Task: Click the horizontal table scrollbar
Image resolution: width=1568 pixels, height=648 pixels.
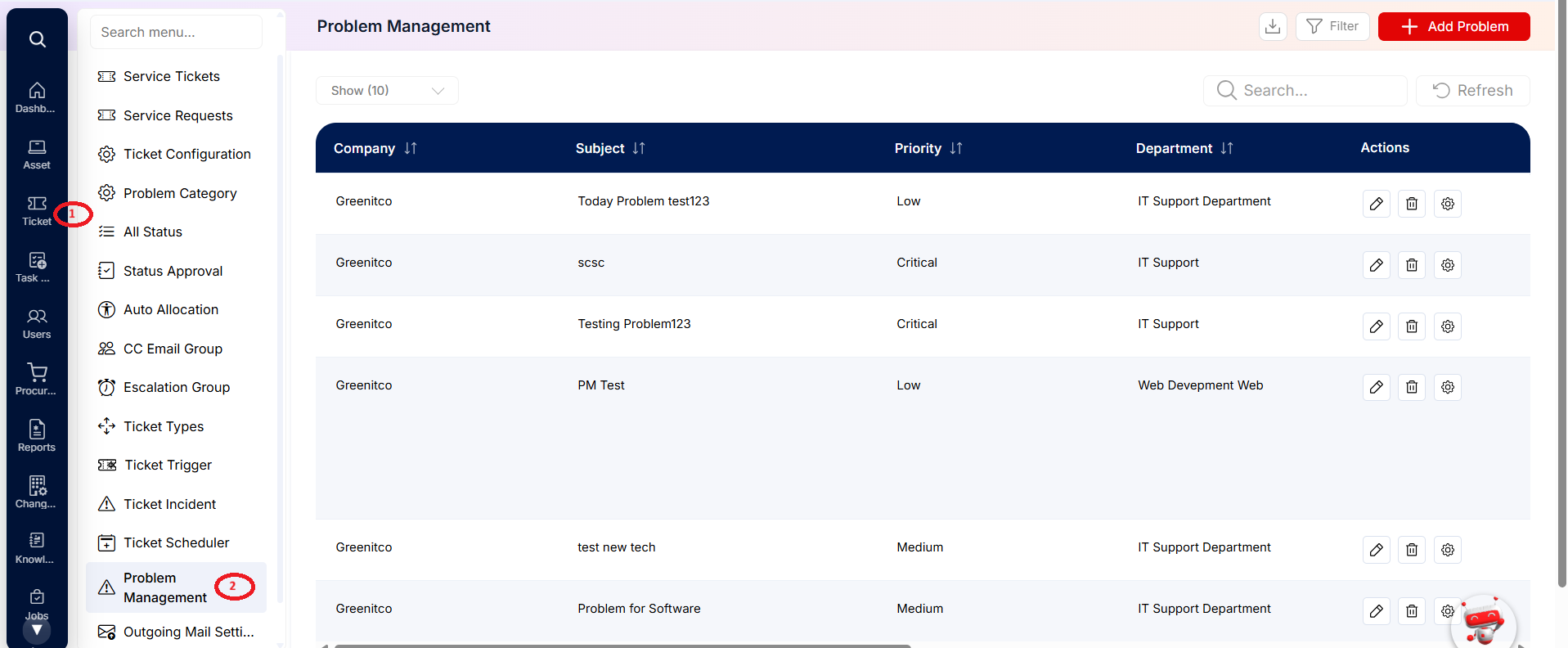Action: [x=622, y=646]
